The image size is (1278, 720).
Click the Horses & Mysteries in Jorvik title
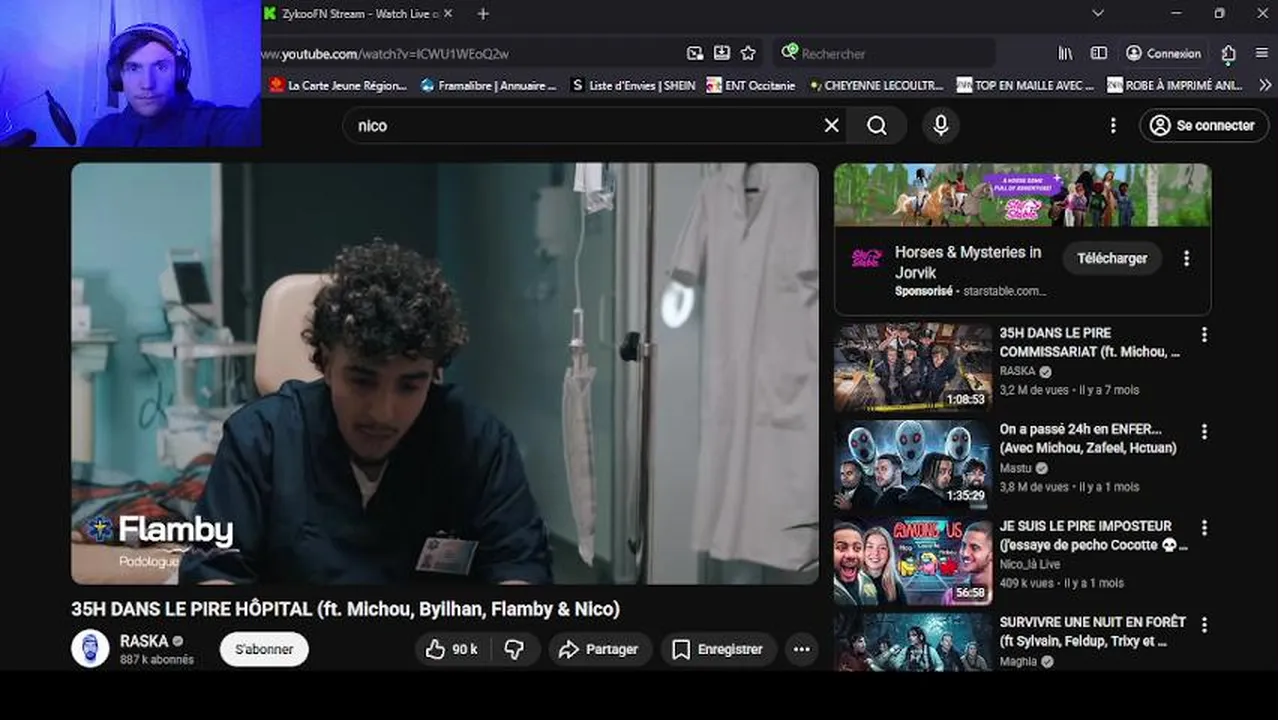pyautogui.click(x=967, y=261)
